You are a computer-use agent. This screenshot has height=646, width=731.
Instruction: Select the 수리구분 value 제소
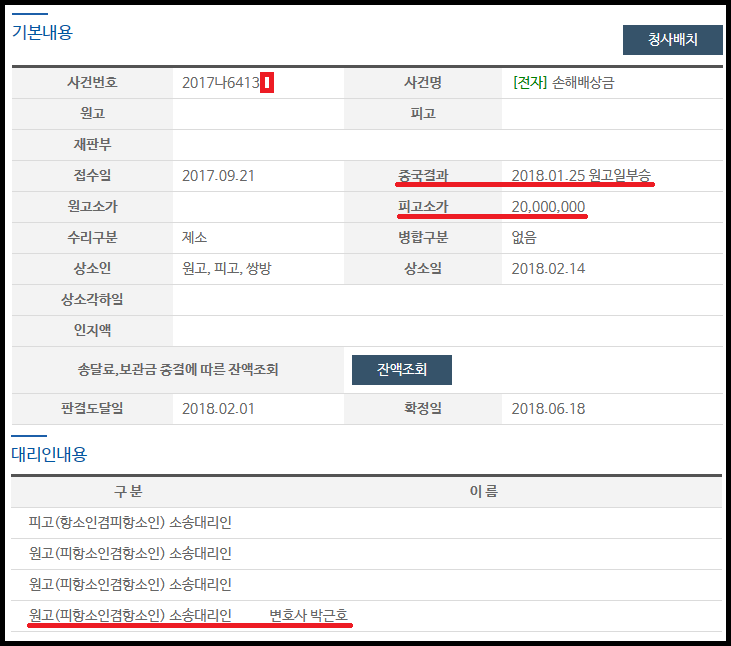tap(194, 238)
